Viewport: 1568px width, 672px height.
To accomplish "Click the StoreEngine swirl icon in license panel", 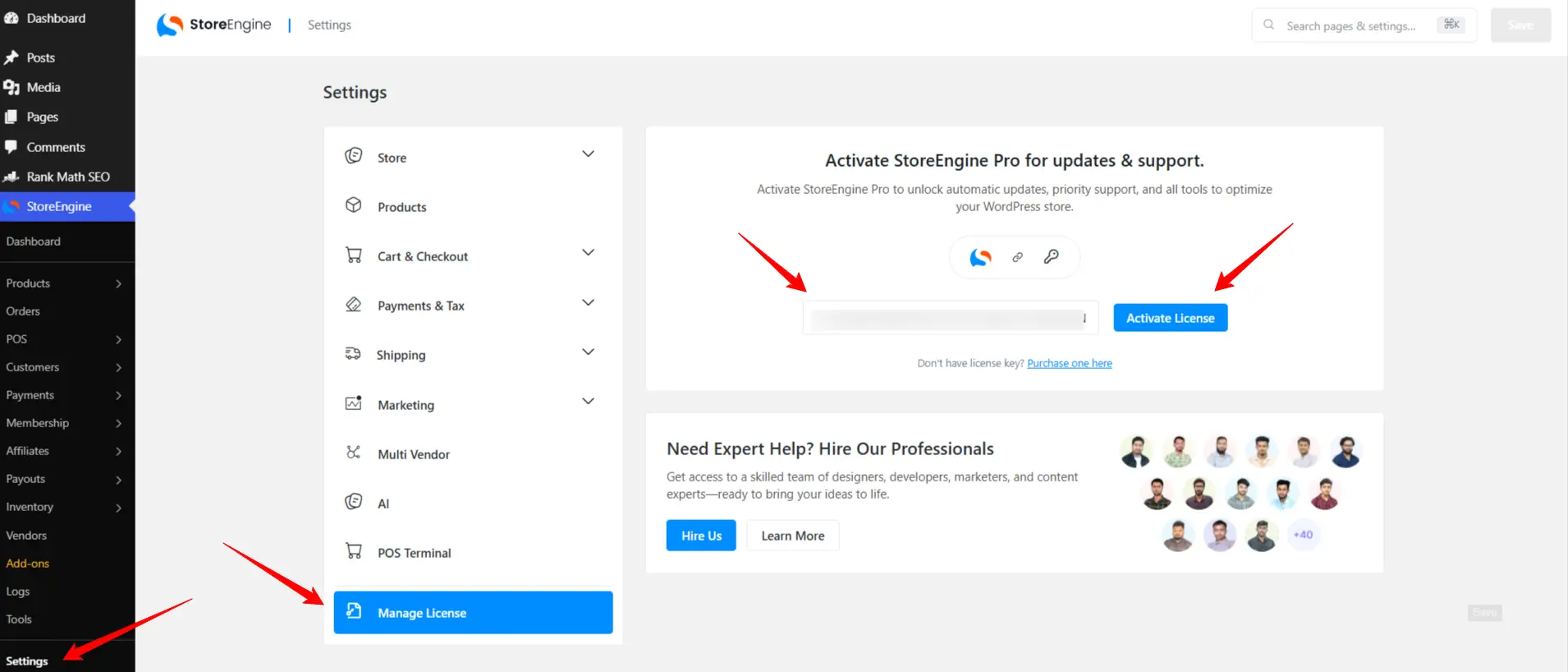I will click(x=980, y=257).
